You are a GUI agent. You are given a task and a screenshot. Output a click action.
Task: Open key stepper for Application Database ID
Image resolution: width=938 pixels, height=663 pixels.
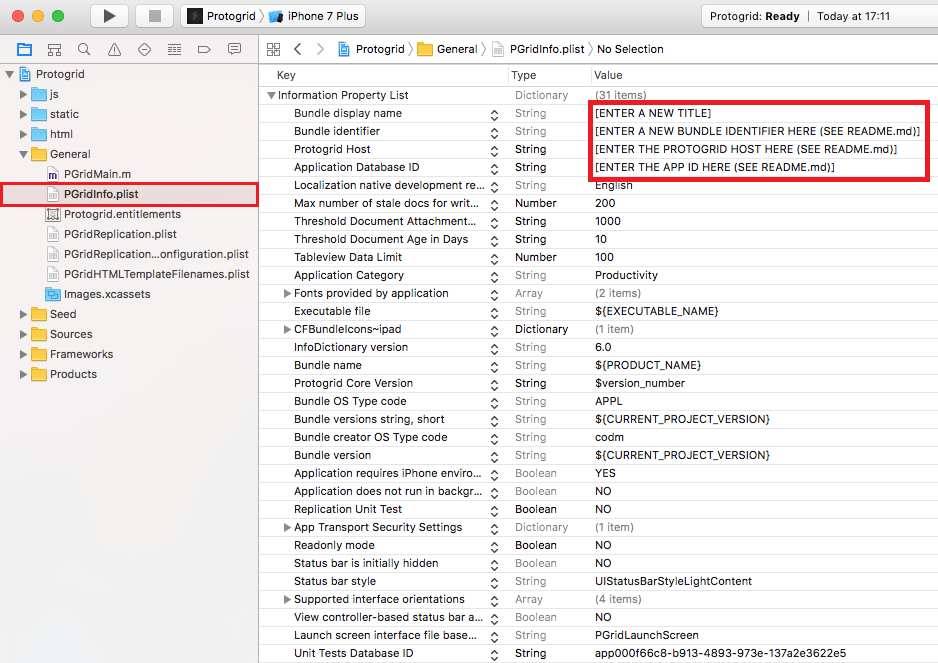click(x=494, y=168)
